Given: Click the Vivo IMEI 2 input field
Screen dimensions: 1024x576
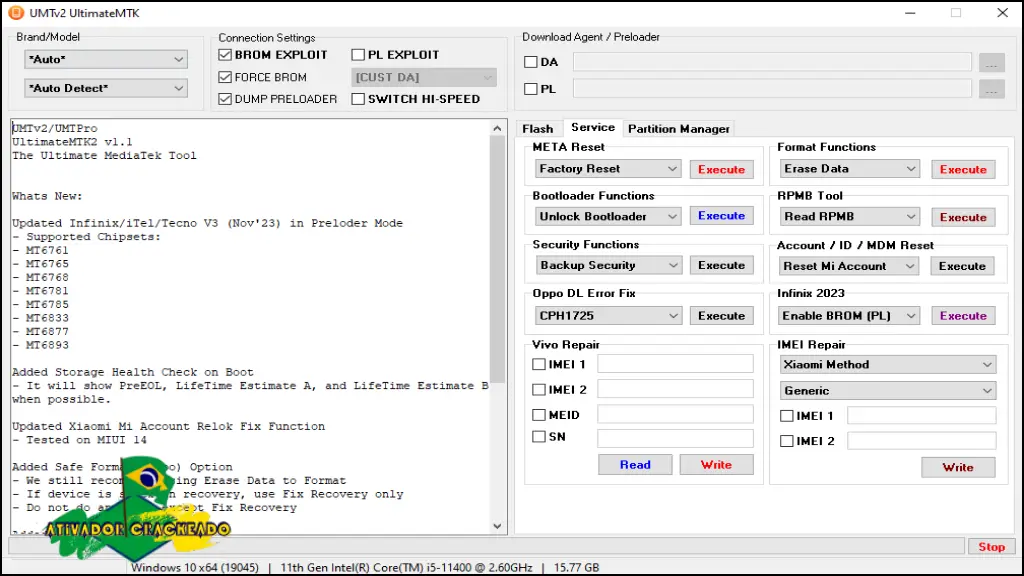Looking at the screenshot, I should [675, 389].
